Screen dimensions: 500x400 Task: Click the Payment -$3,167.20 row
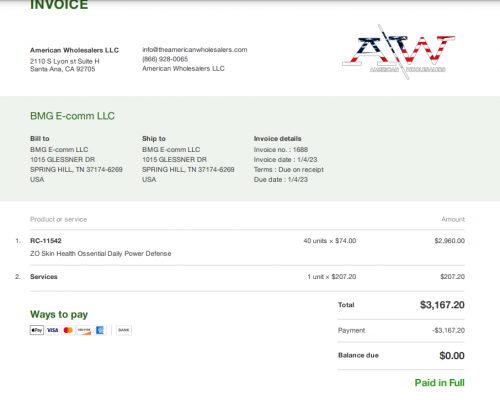pyautogui.click(x=401, y=330)
